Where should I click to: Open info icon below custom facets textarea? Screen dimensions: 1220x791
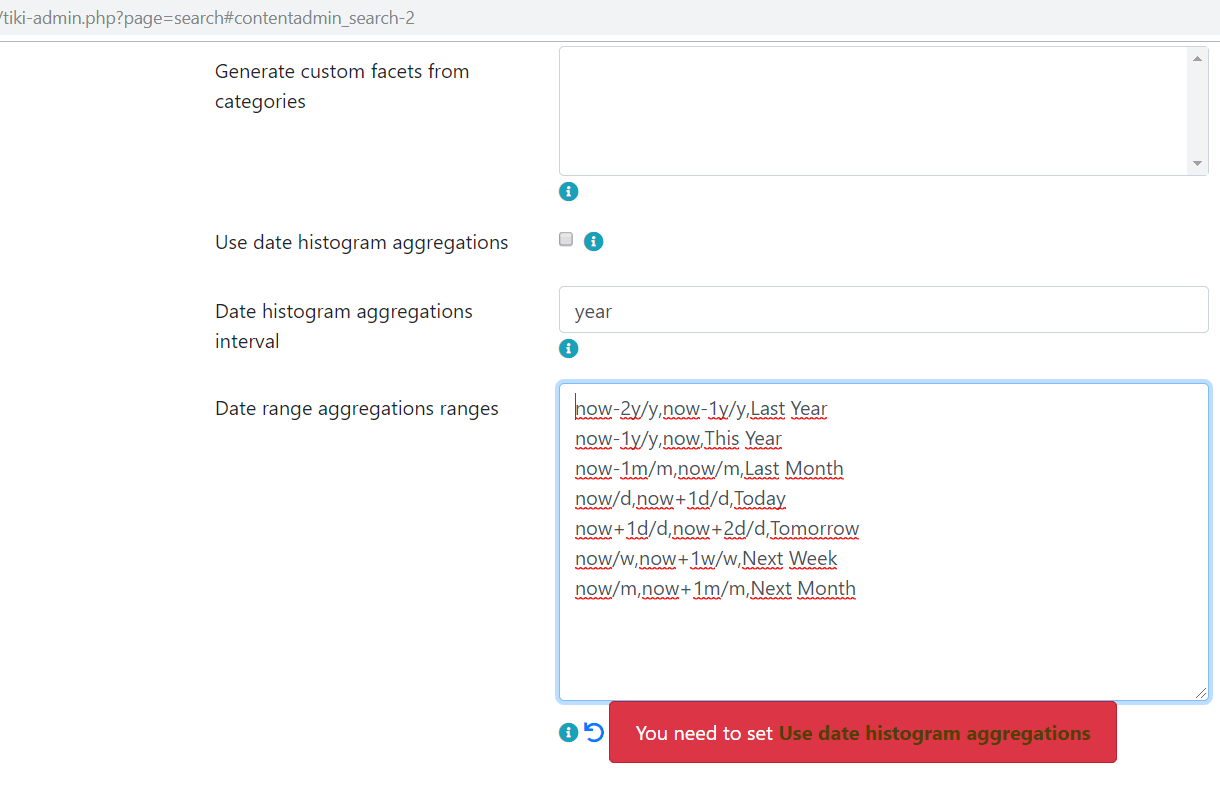click(x=568, y=191)
